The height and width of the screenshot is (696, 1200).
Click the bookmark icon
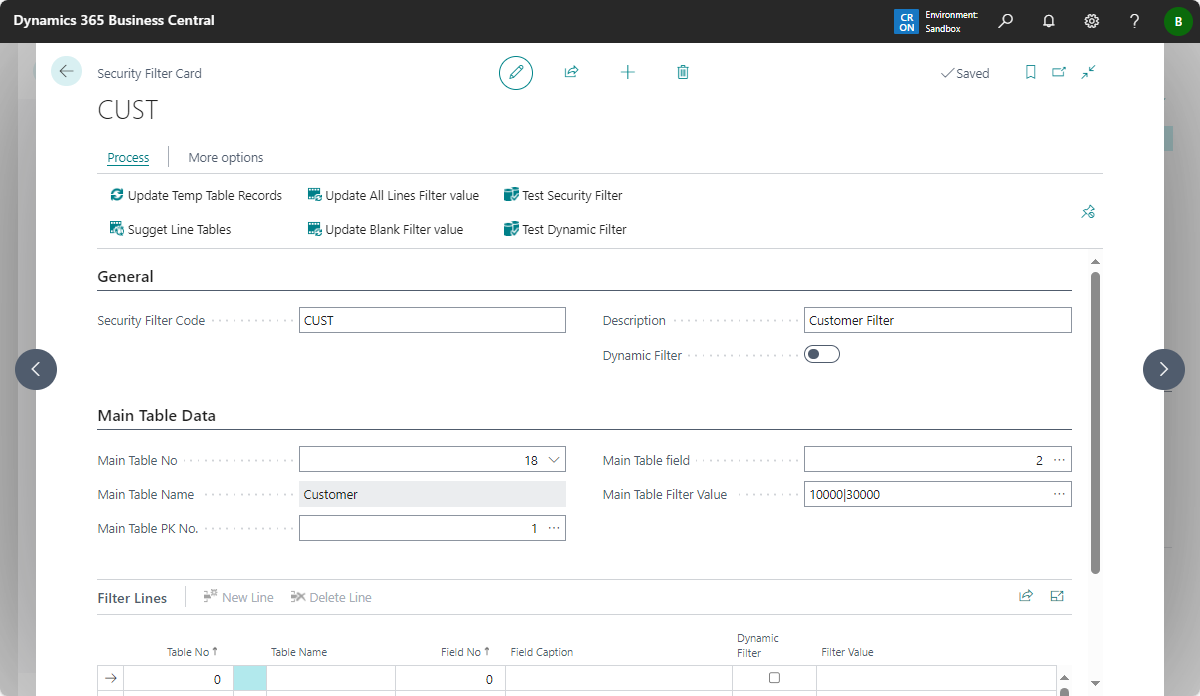point(1031,72)
